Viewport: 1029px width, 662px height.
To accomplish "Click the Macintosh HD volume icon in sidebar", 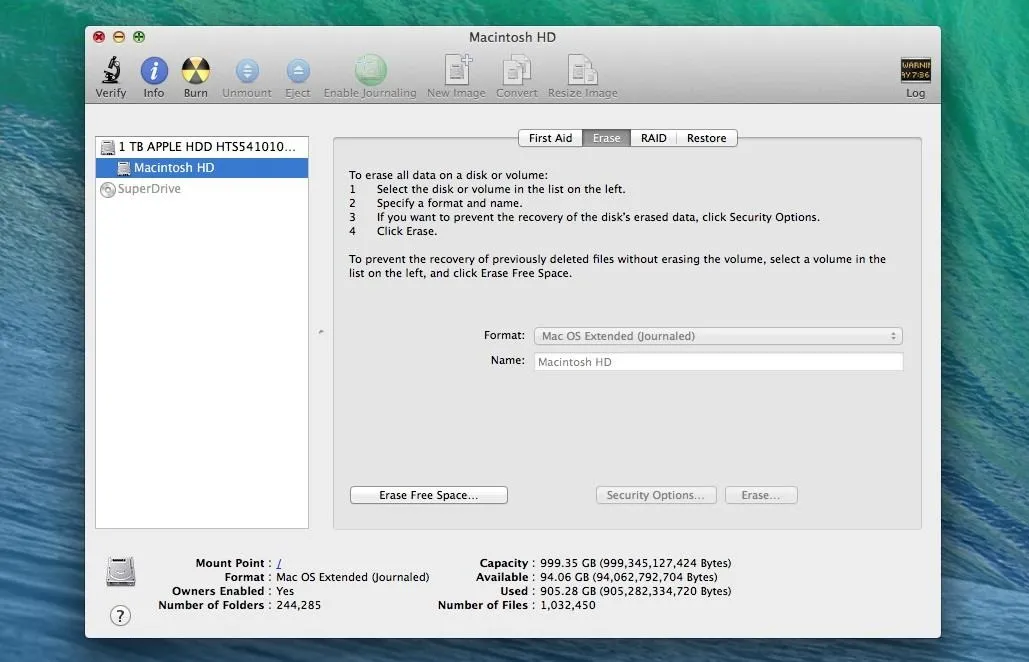I will (x=123, y=168).
